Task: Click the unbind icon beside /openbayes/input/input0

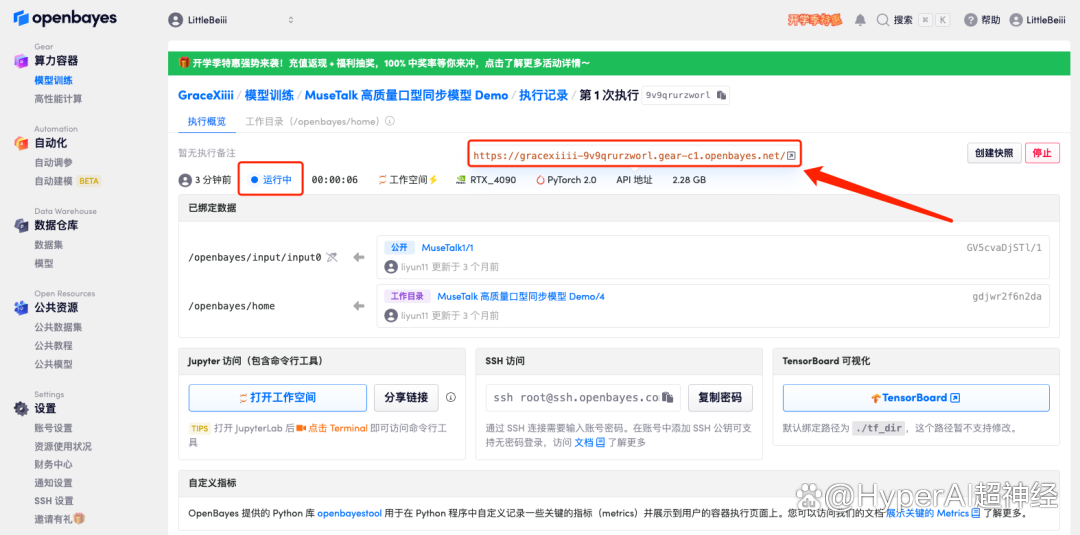Action: (332, 257)
